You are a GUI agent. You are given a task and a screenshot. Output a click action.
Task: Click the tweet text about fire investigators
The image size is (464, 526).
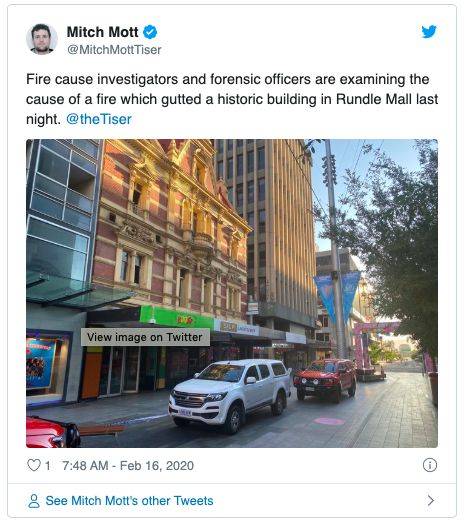(x=232, y=99)
